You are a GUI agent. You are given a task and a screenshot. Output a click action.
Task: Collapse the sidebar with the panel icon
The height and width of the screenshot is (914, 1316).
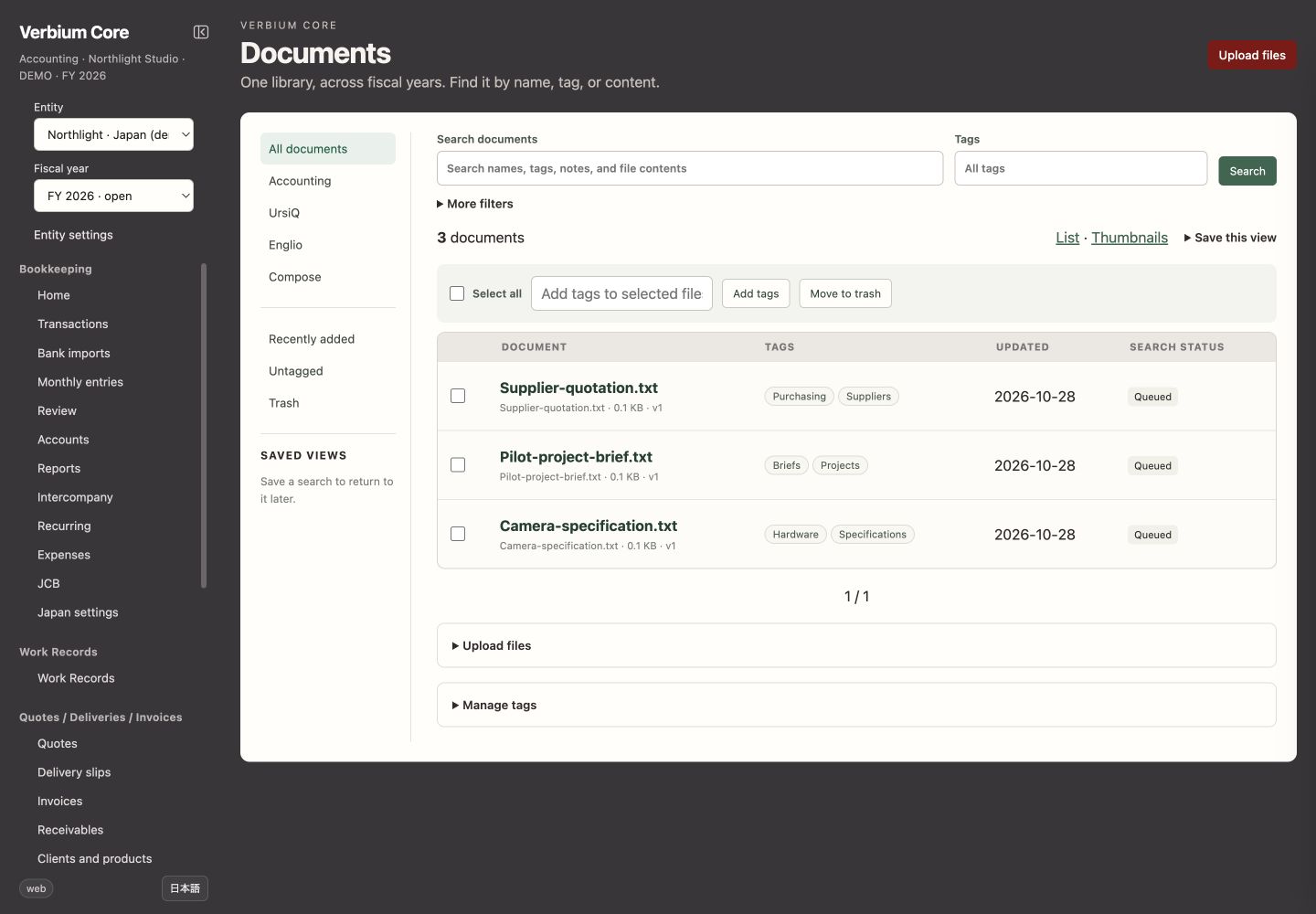[x=201, y=32]
